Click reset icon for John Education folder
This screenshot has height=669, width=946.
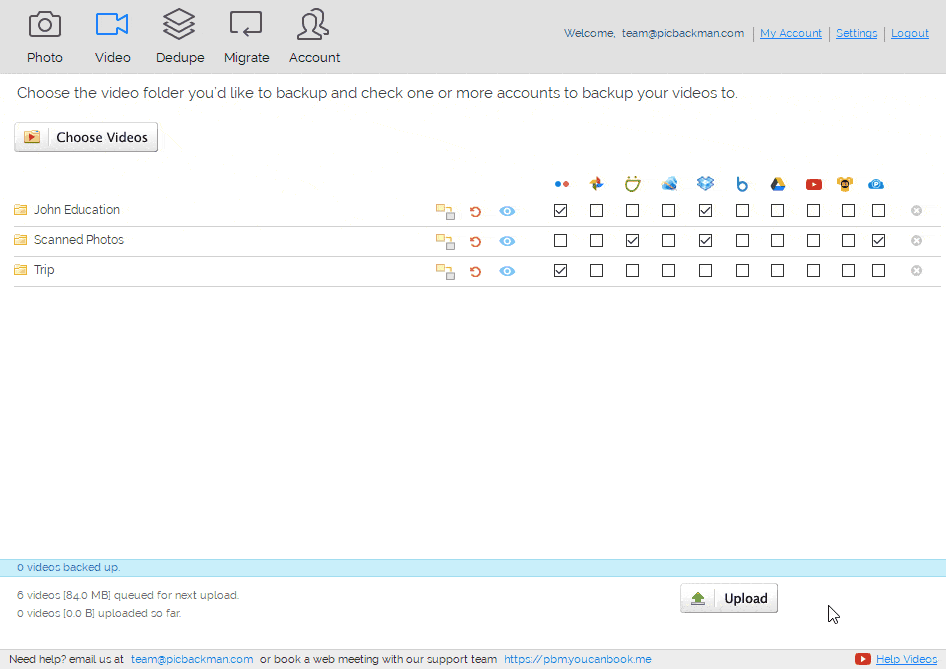475,211
